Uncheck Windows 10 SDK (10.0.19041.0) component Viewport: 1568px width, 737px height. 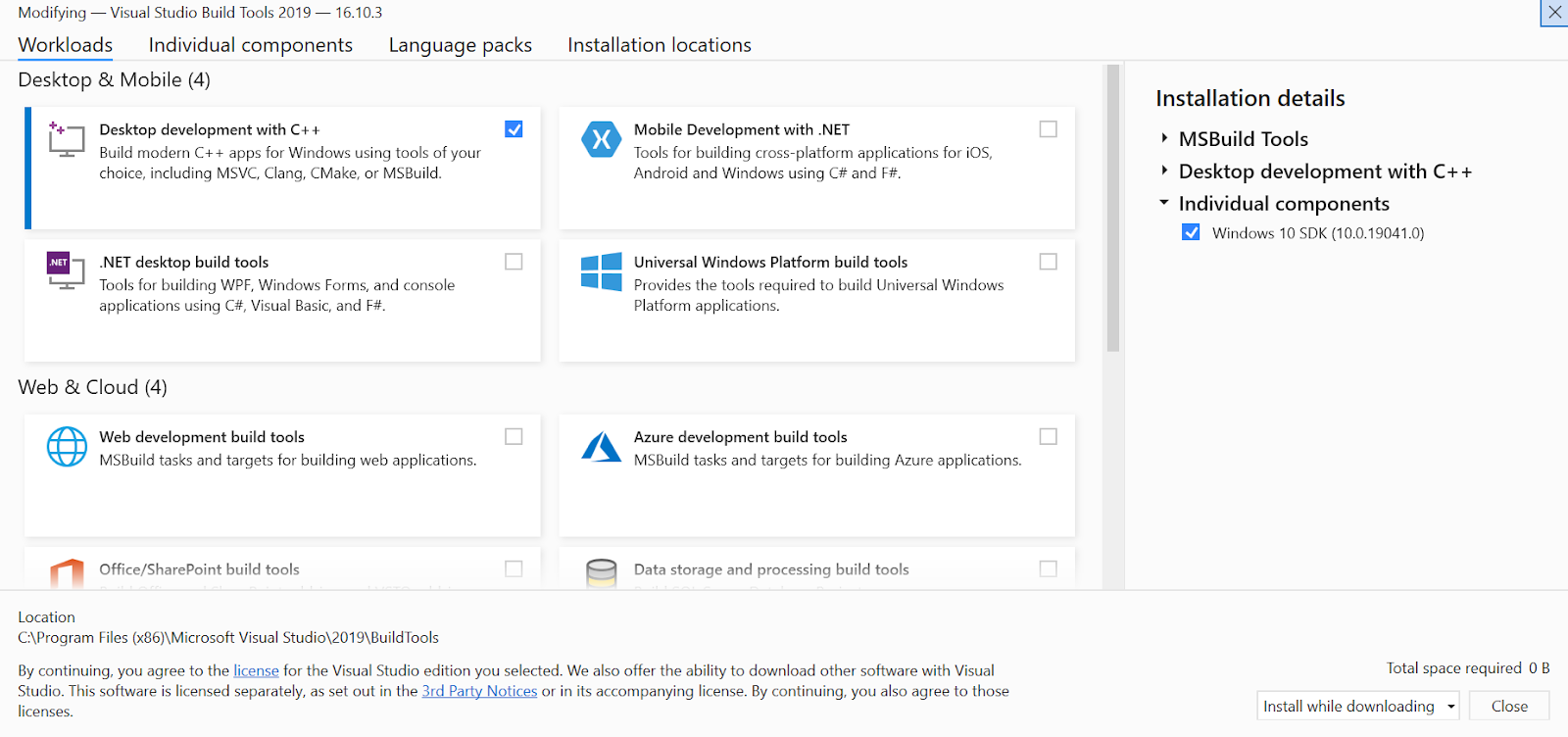coord(1191,232)
